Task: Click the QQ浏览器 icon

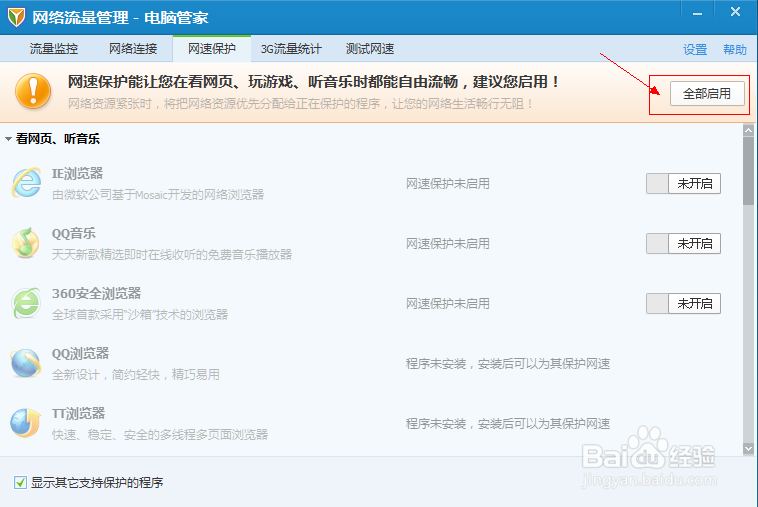Action: click(x=26, y=363)
